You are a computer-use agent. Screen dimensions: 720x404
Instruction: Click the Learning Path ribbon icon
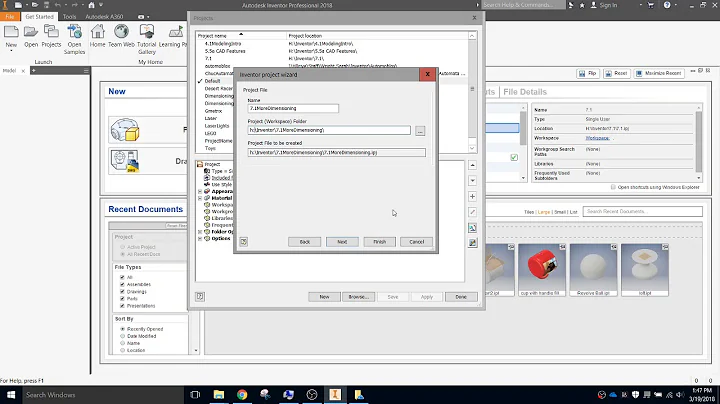point(176,32)
